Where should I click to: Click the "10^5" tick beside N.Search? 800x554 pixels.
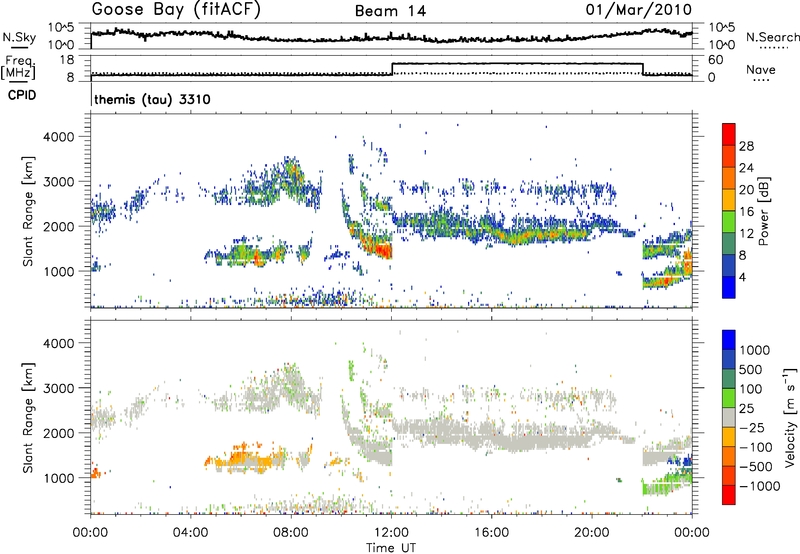(722, 28)
